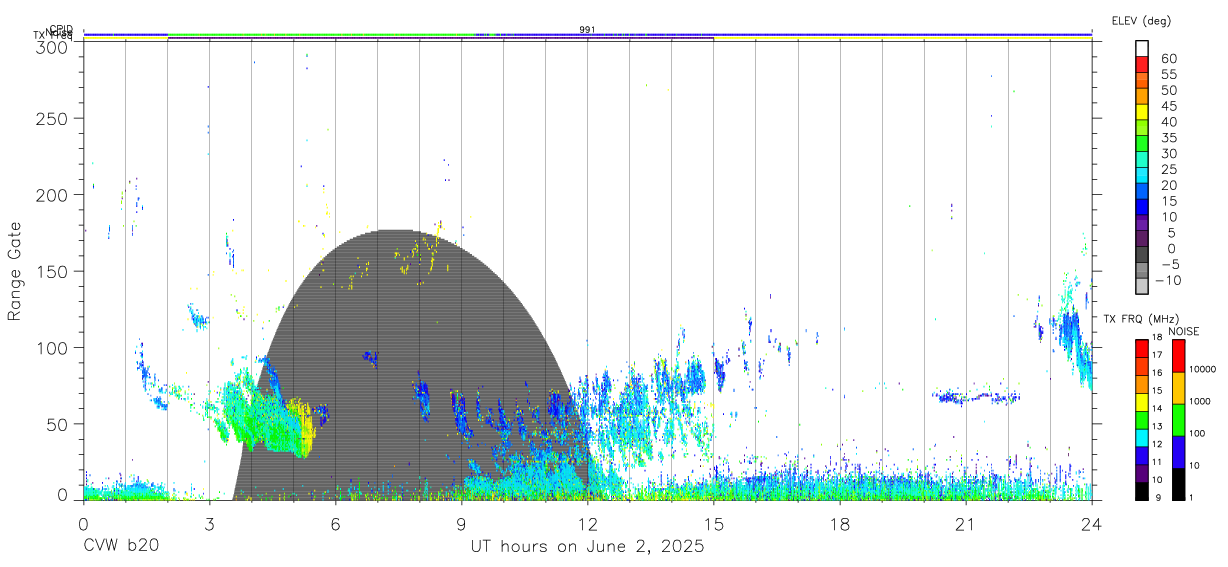The height and width of the screenshot is (567, 1228).
Task: Click the black TX FRQ colorbar segment
Action: coord(1141,489)
